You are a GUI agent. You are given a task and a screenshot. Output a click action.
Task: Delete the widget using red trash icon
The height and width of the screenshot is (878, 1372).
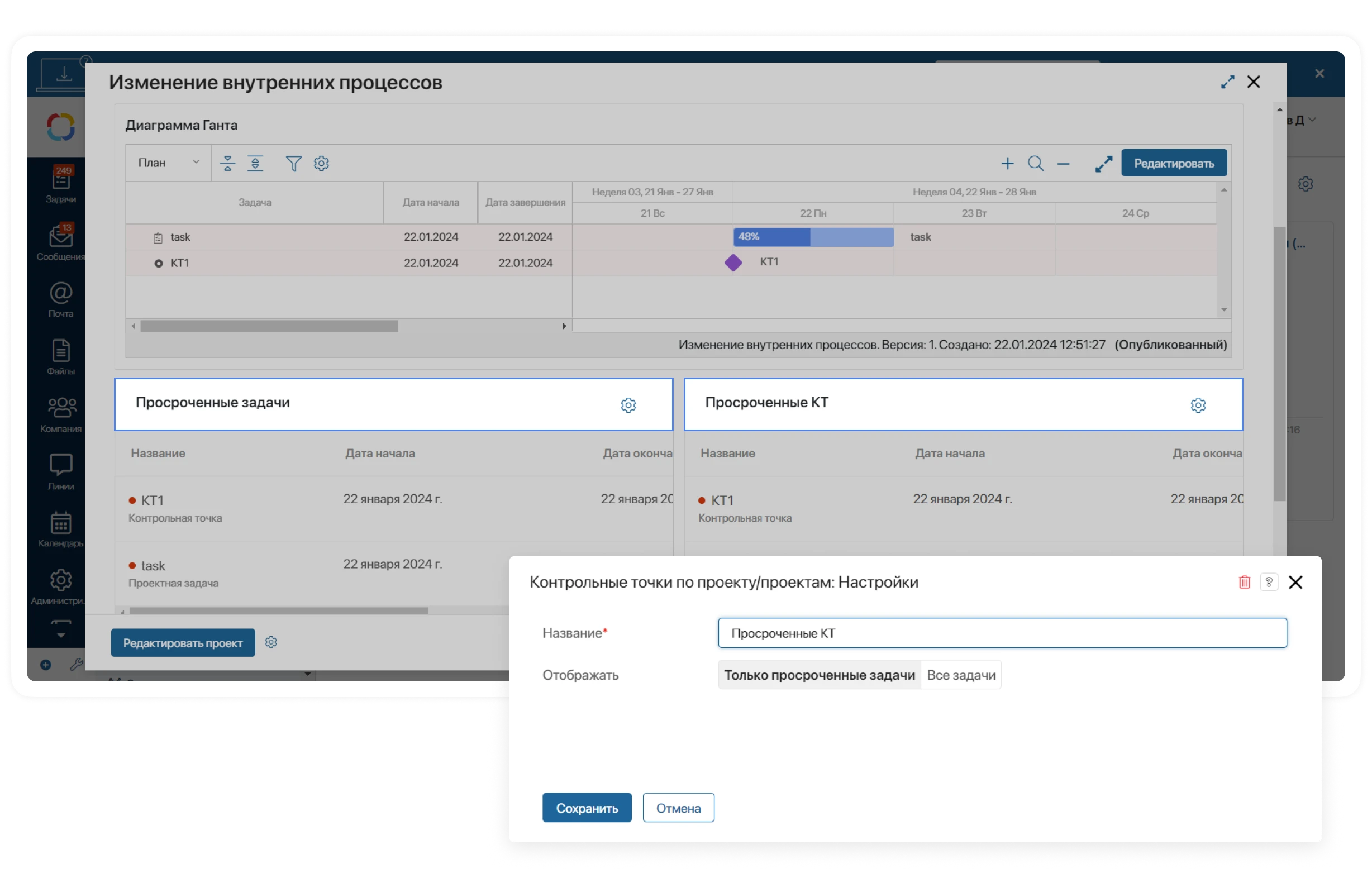click(x=1245, y=582)
